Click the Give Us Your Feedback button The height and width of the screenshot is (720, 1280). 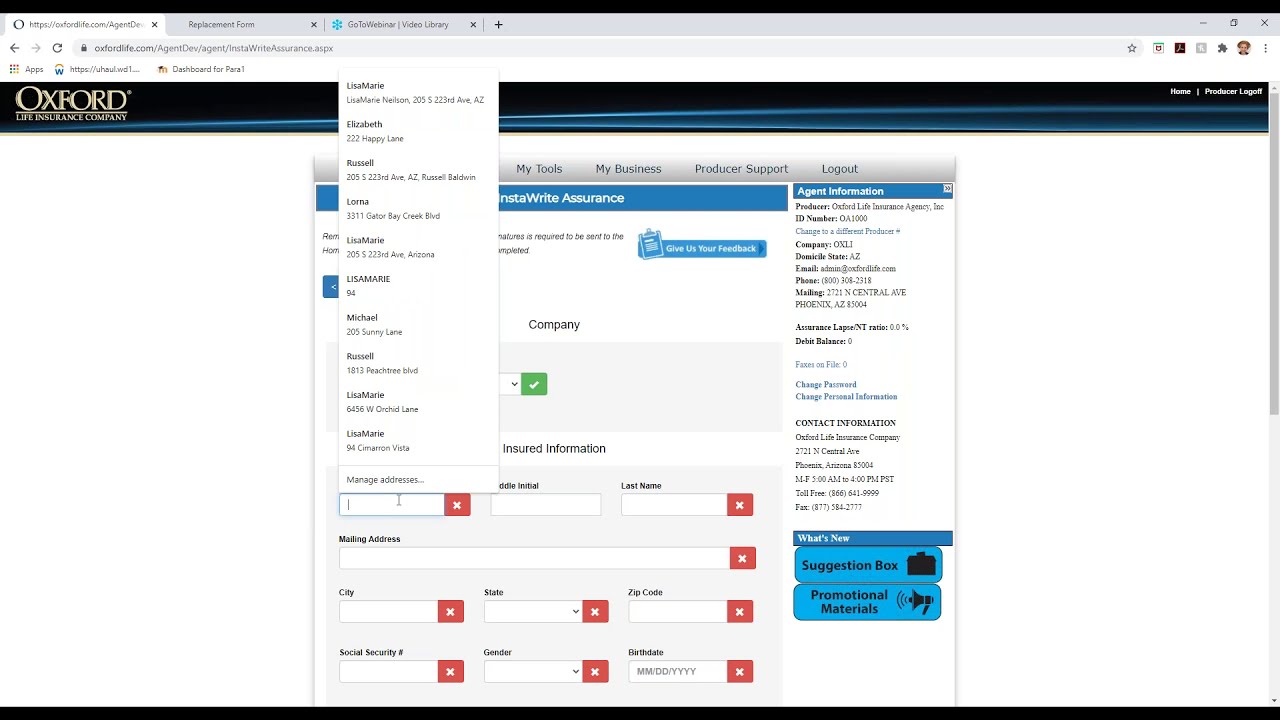[702, 246]
